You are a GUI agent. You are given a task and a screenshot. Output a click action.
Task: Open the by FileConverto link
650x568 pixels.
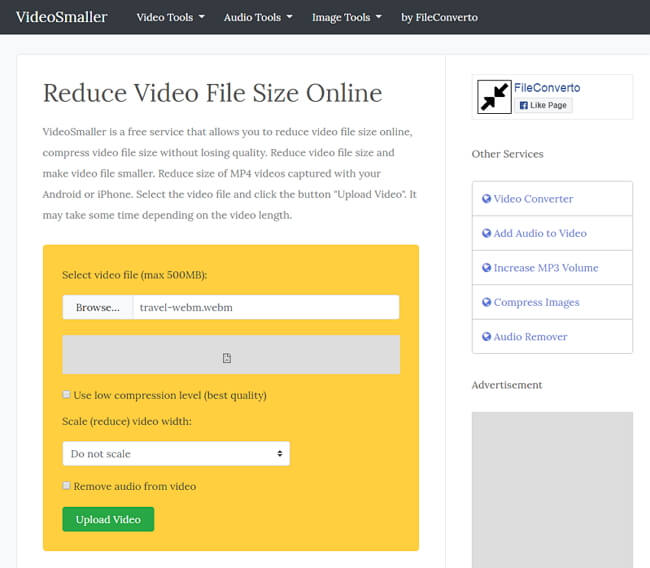pyautogui.click(x=439, y=17)
